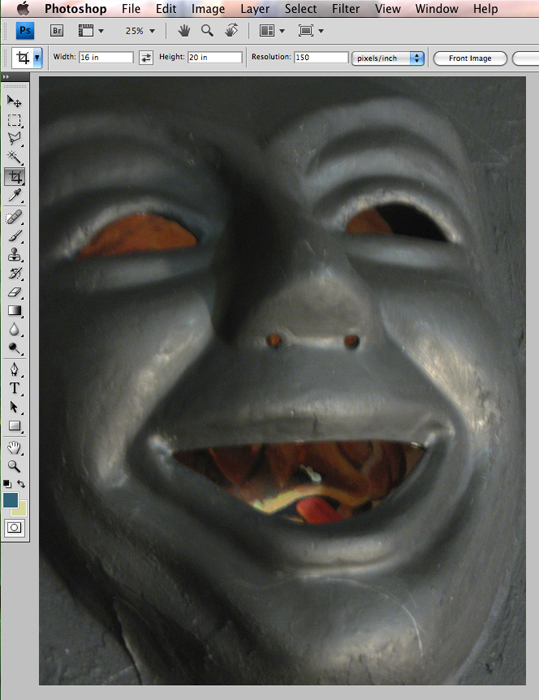Open the View menu
The width and height of the screenshot is (539, 700).
coord(388,8)
